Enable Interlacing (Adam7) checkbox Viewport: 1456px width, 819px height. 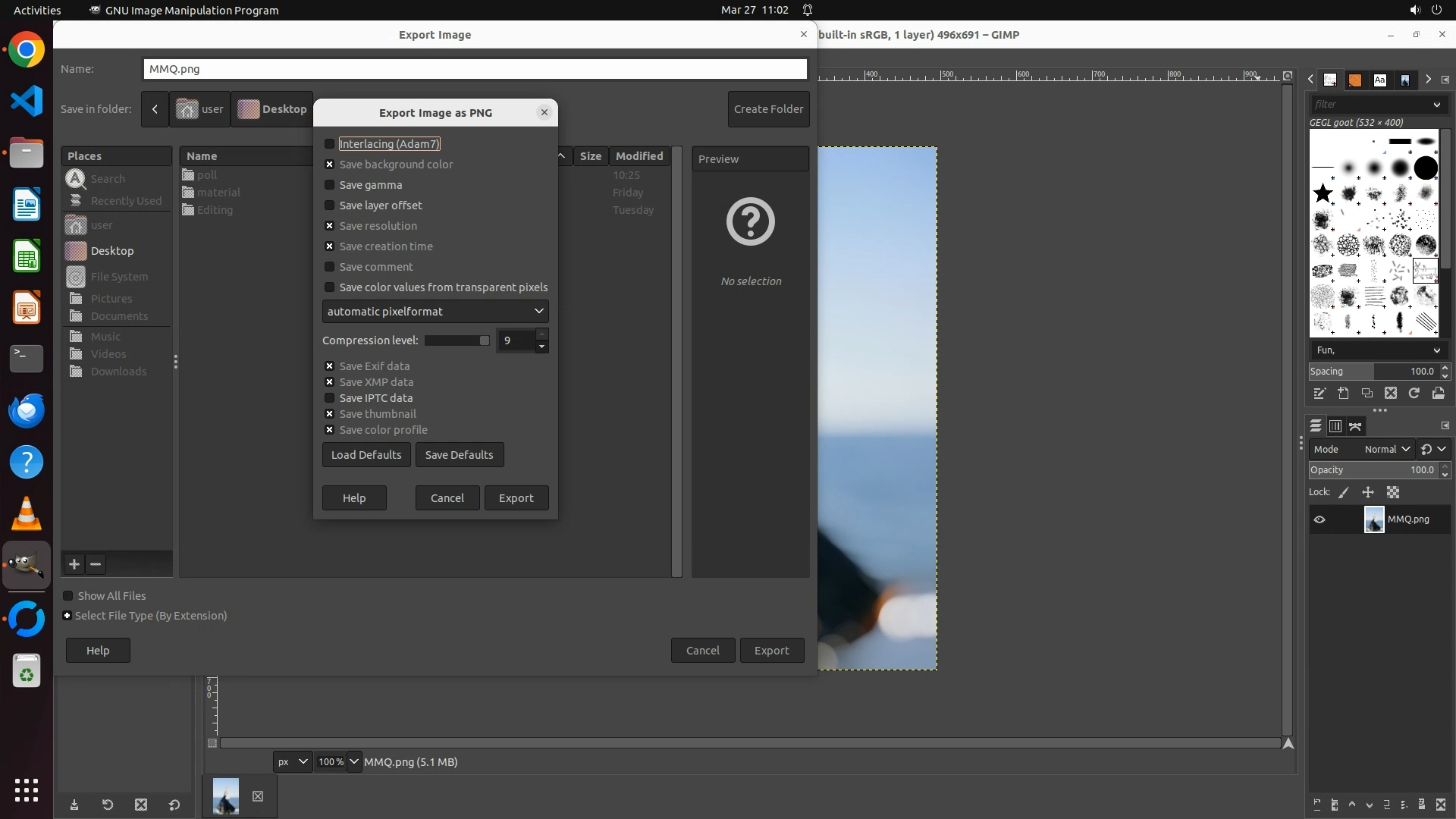pyautogui.click(x=329, y=144)
